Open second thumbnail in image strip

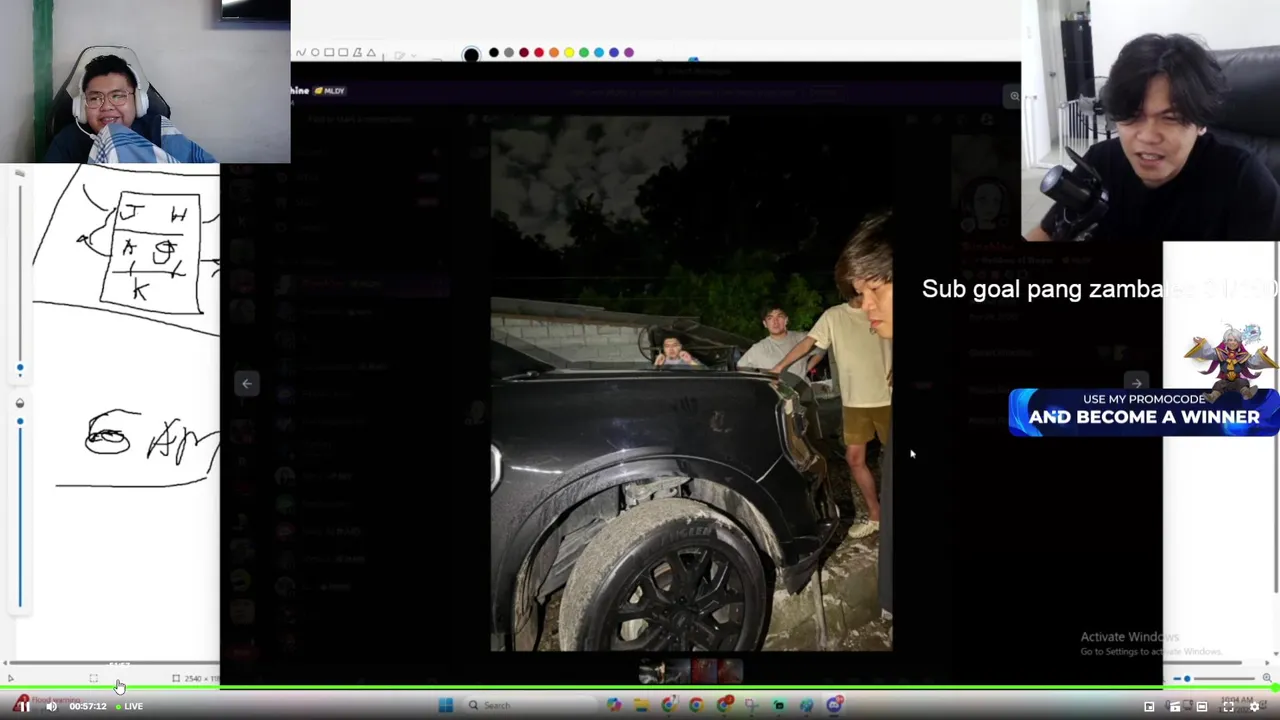click(x=677, y=671)
